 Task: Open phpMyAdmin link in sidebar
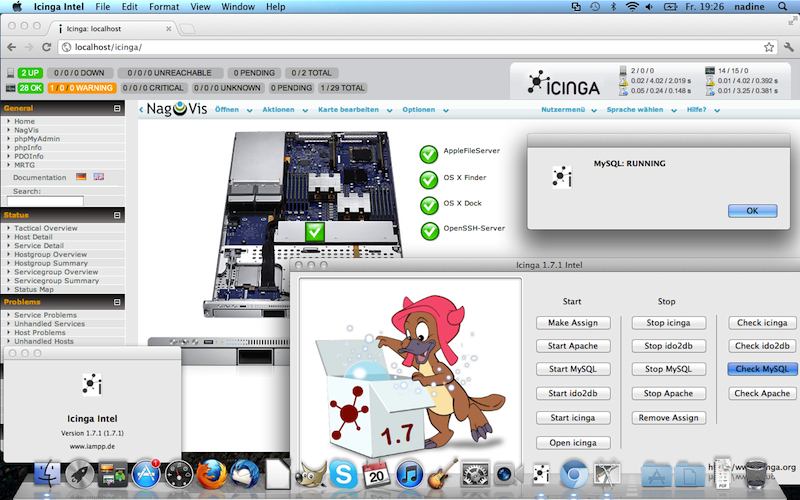click(x=37, y=139)
